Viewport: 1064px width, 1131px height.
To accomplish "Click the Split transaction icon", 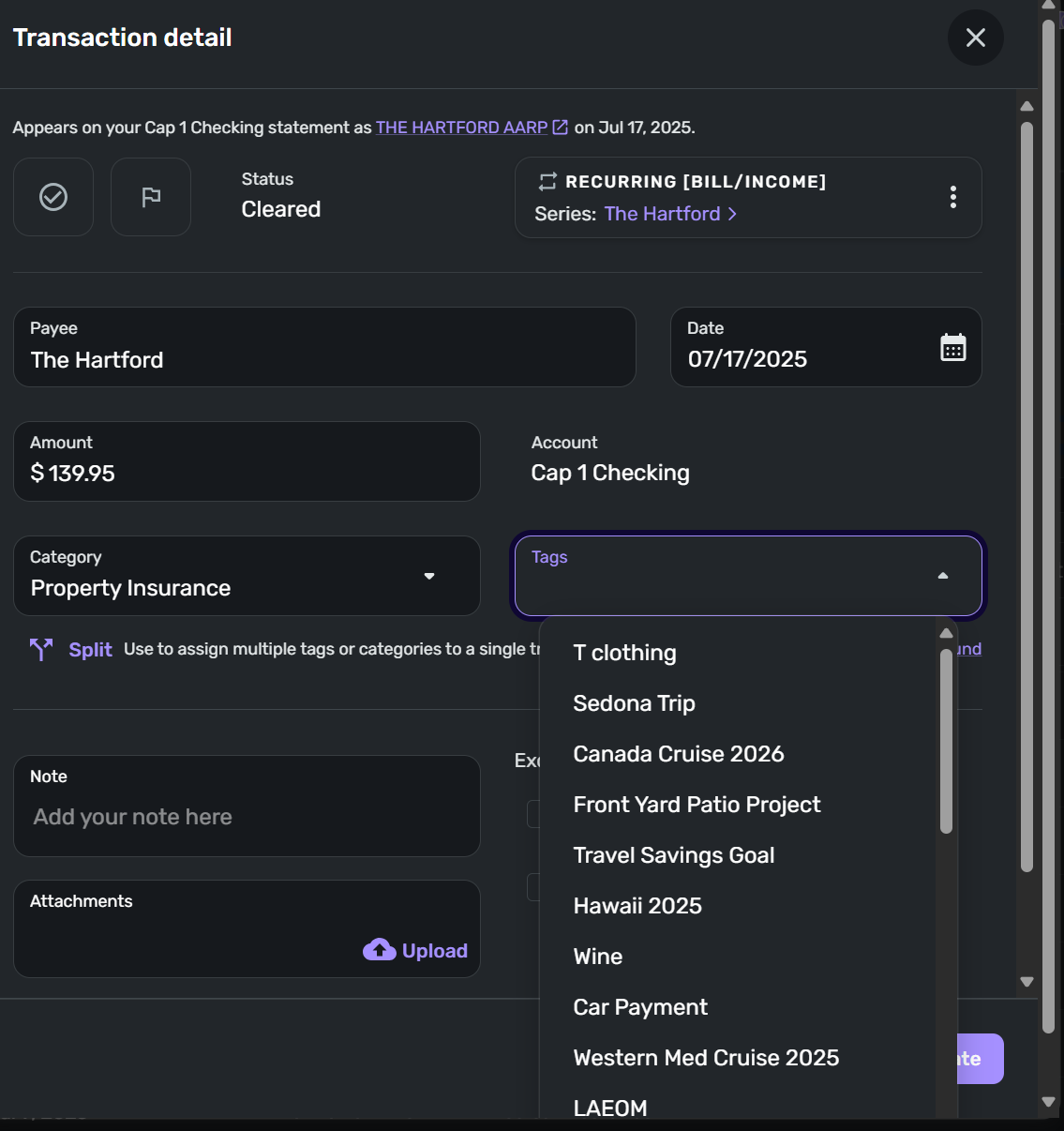I will [x=40, y=649].
